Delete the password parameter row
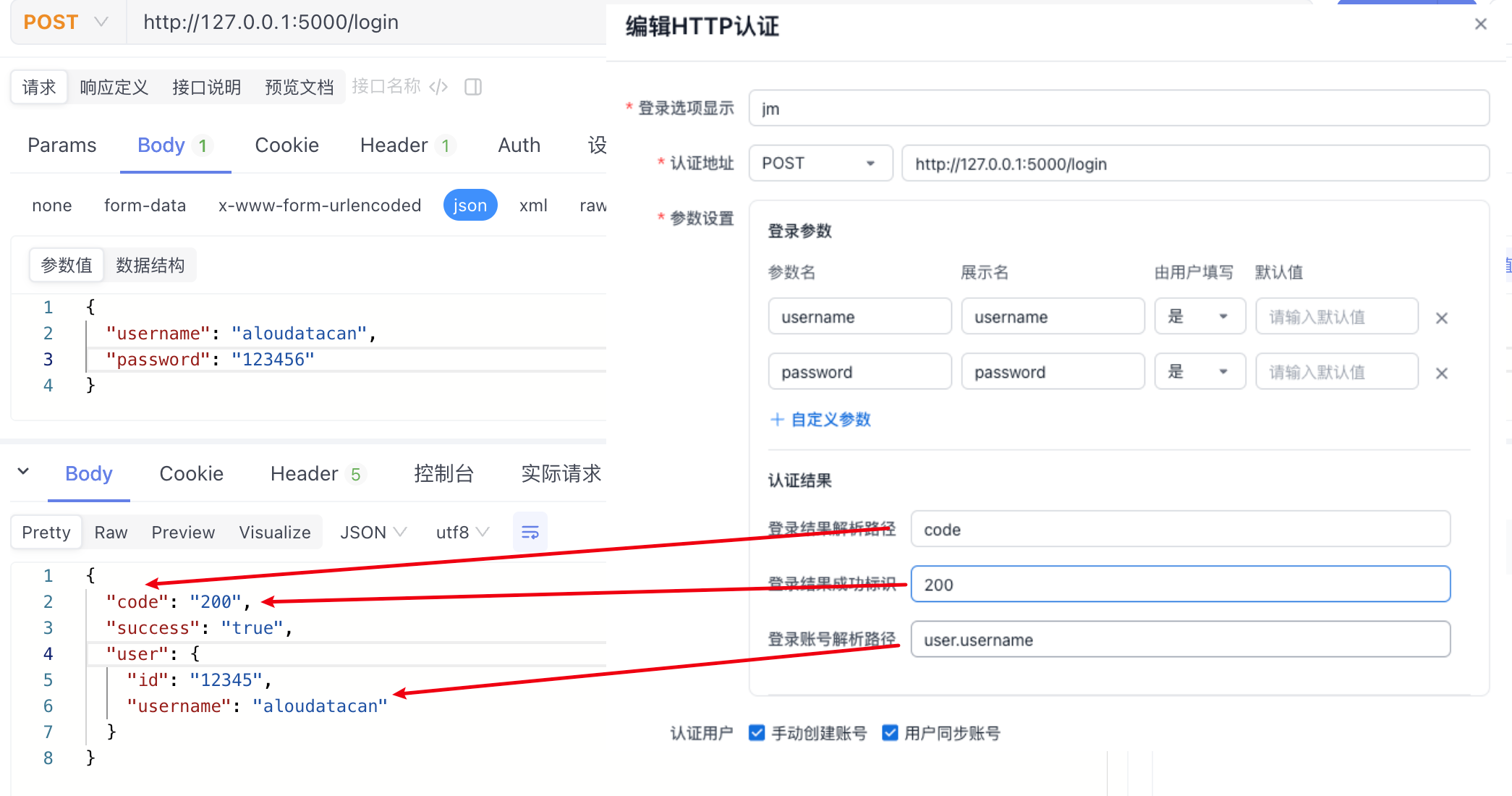The width and height of the screenshot is (1512, 796). tap(1441, 373)
